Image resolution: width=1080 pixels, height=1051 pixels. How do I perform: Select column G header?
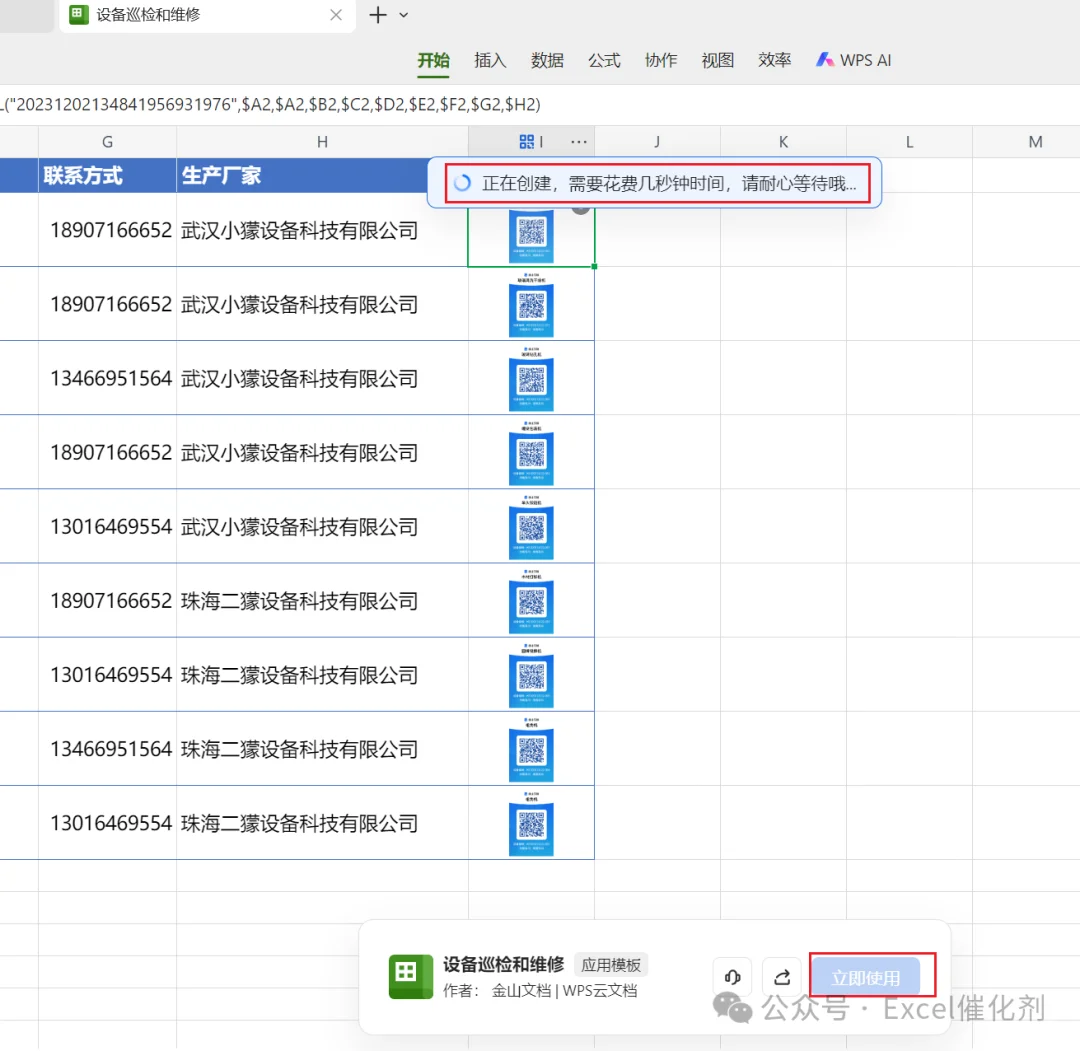(107, 142)
